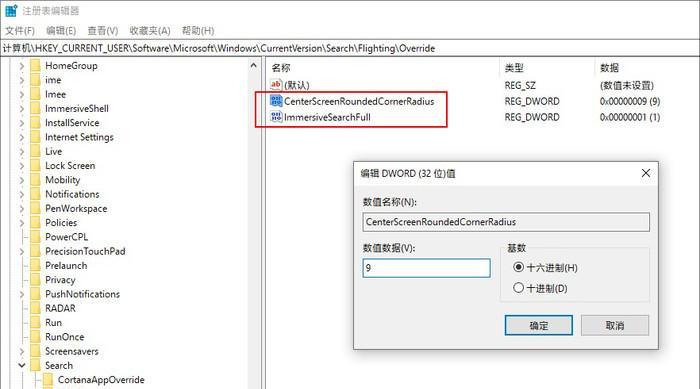Click the Registry Editor app icon in title bar
The image size is (700, 389).
point(11,10)
